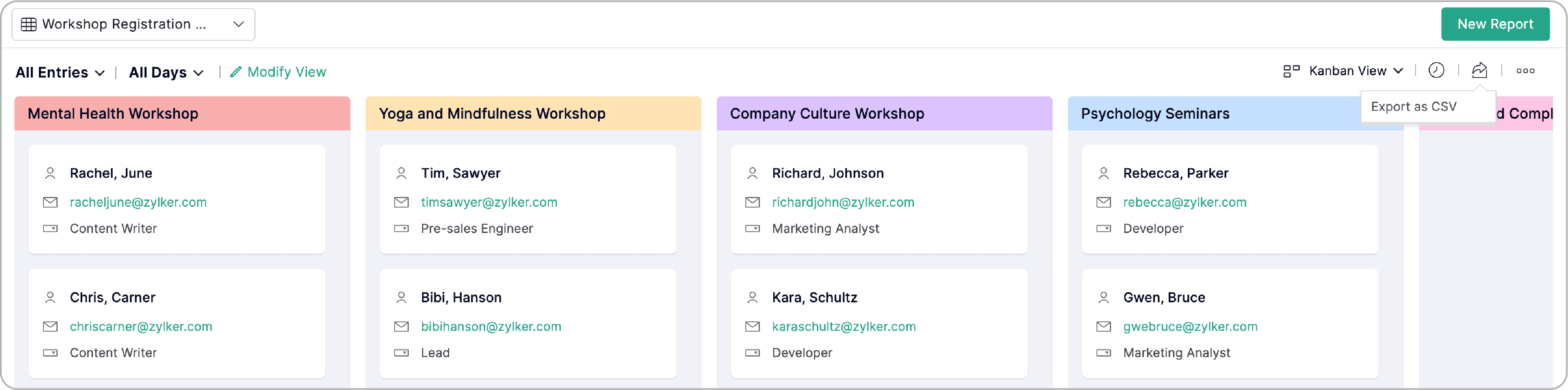Screen dimensions: 1568x390
Task: Open the bibihanson@zylker.com email link
Action: 491,327
